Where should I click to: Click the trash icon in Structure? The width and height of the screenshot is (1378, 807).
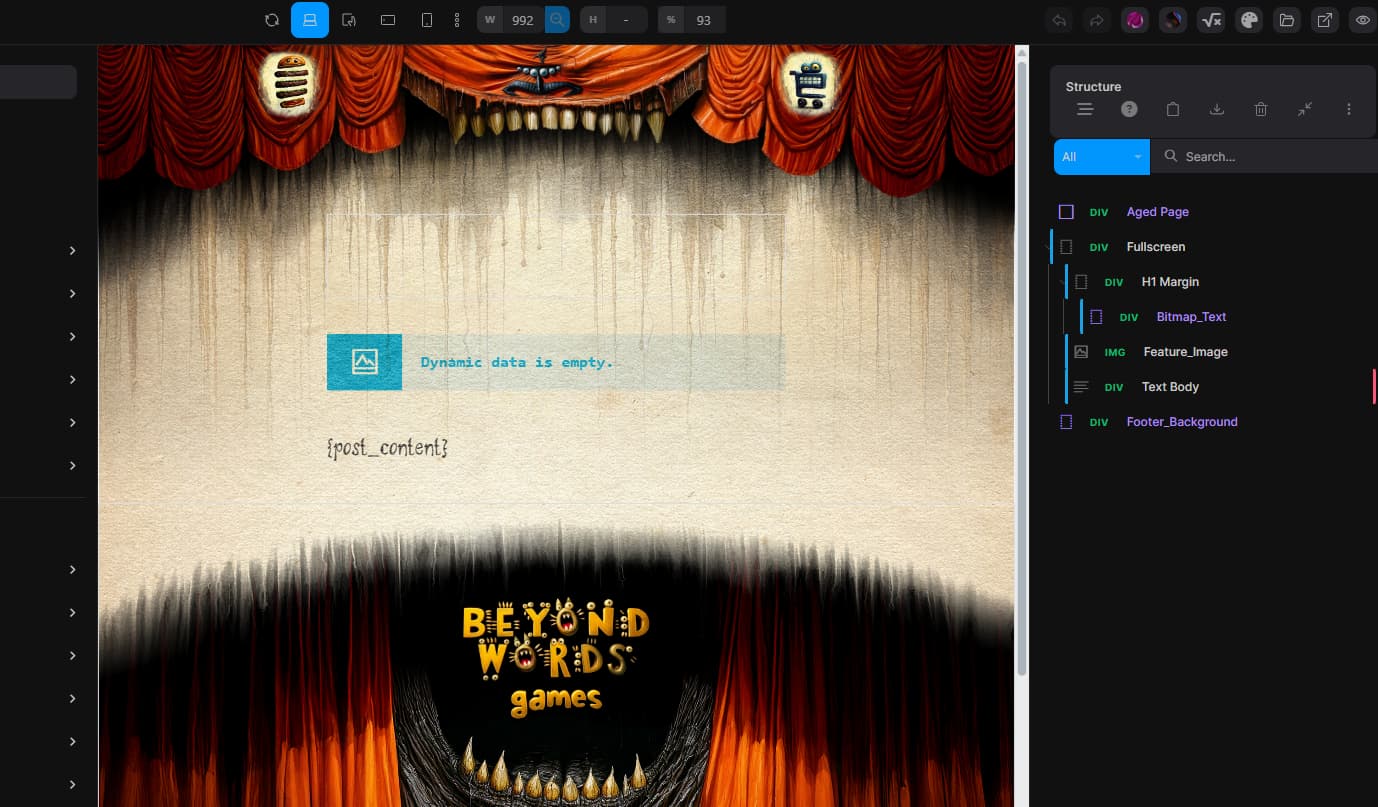pos(1261,110)
